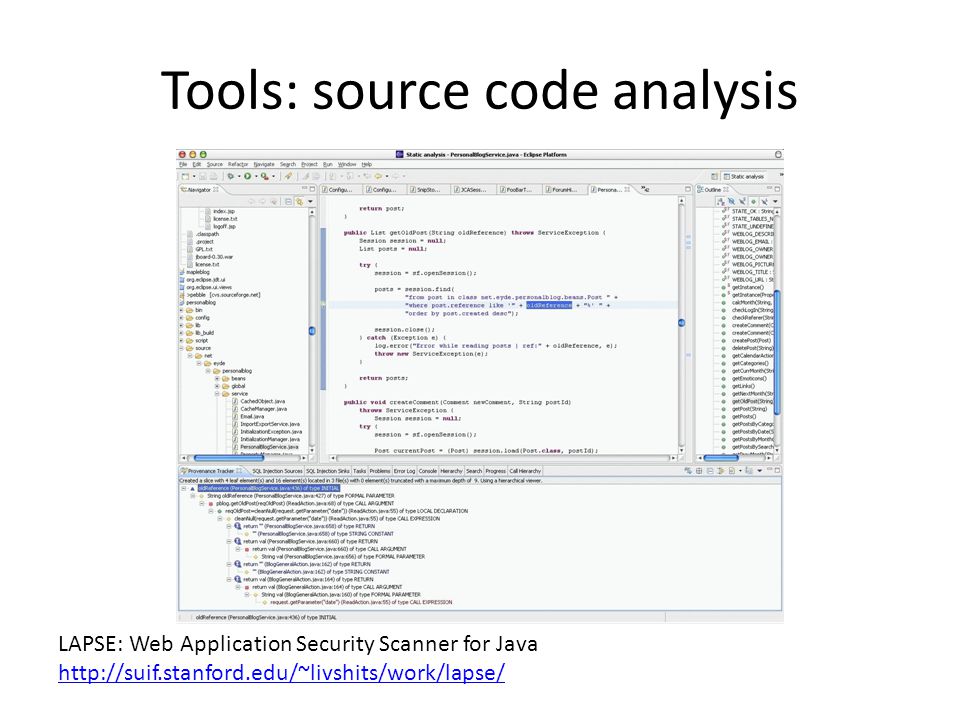
Task: Click icon beside return val PersonalBlogService.java:660 RETURN
Action: (238, 541)
